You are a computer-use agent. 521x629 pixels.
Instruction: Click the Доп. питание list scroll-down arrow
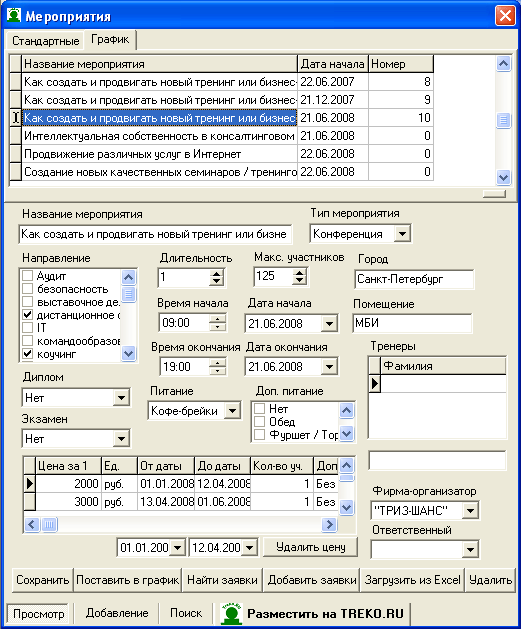click(347, 434)
